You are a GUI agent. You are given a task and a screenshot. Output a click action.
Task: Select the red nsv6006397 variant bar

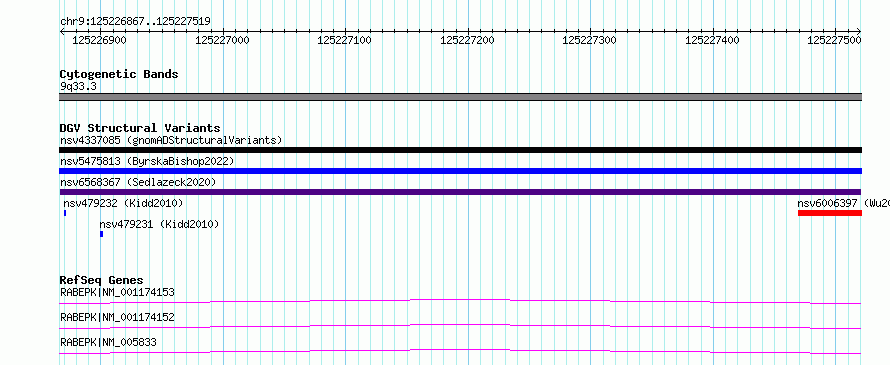(830, 213)
